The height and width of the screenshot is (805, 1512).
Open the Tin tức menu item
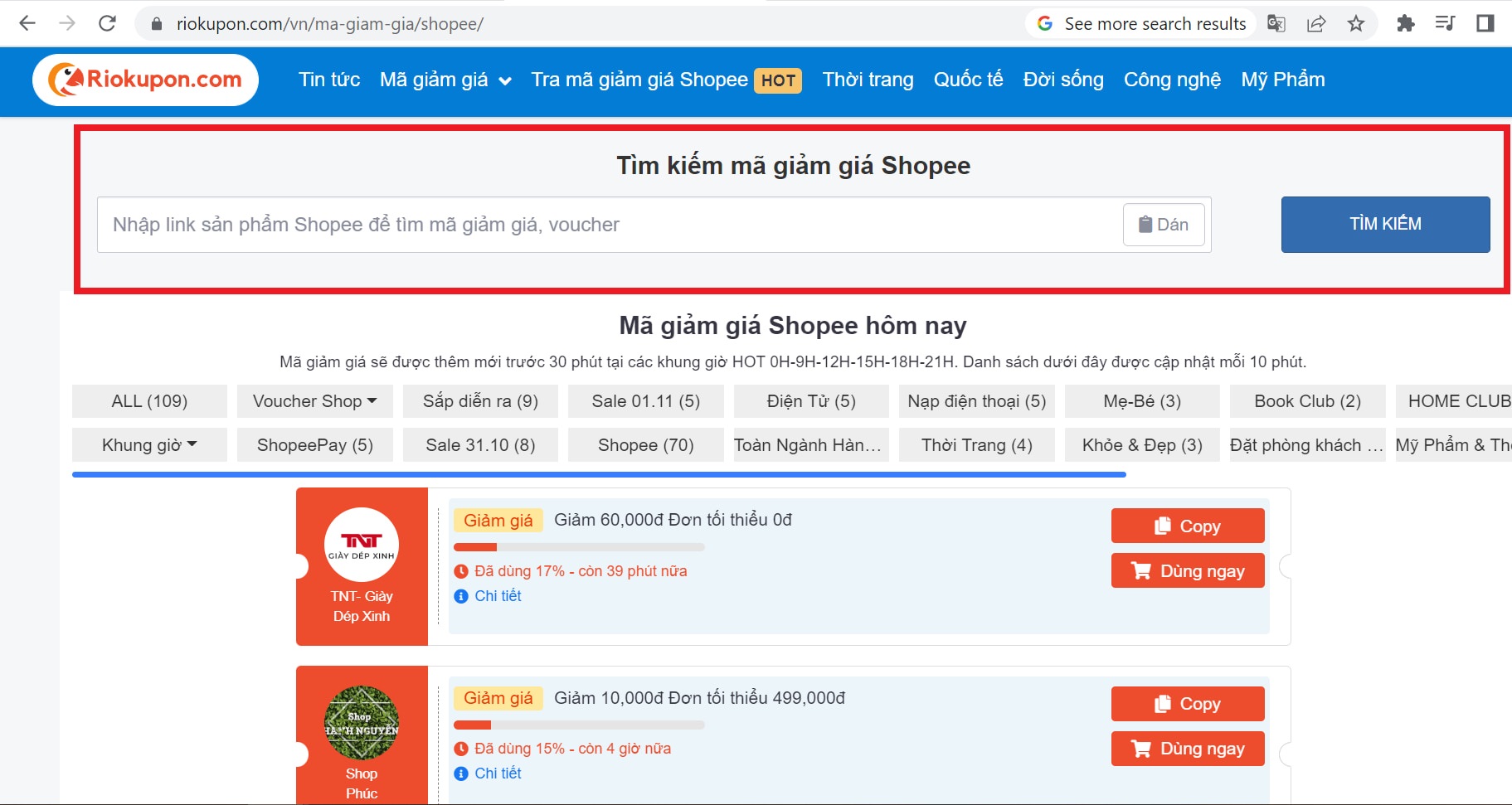click(329, 80)
